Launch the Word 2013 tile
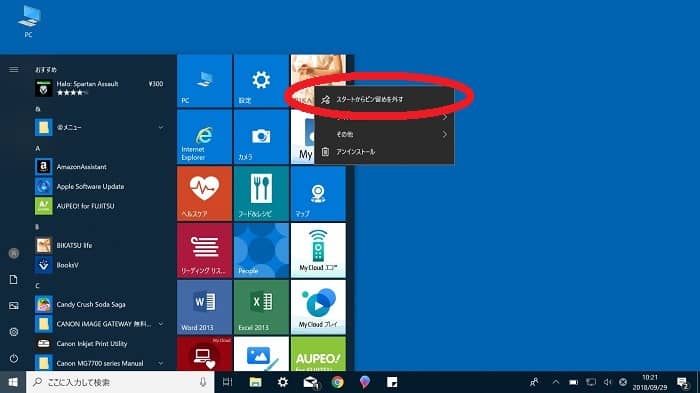Viewport: 700px width, 393px height. click(x=204, y=307)
